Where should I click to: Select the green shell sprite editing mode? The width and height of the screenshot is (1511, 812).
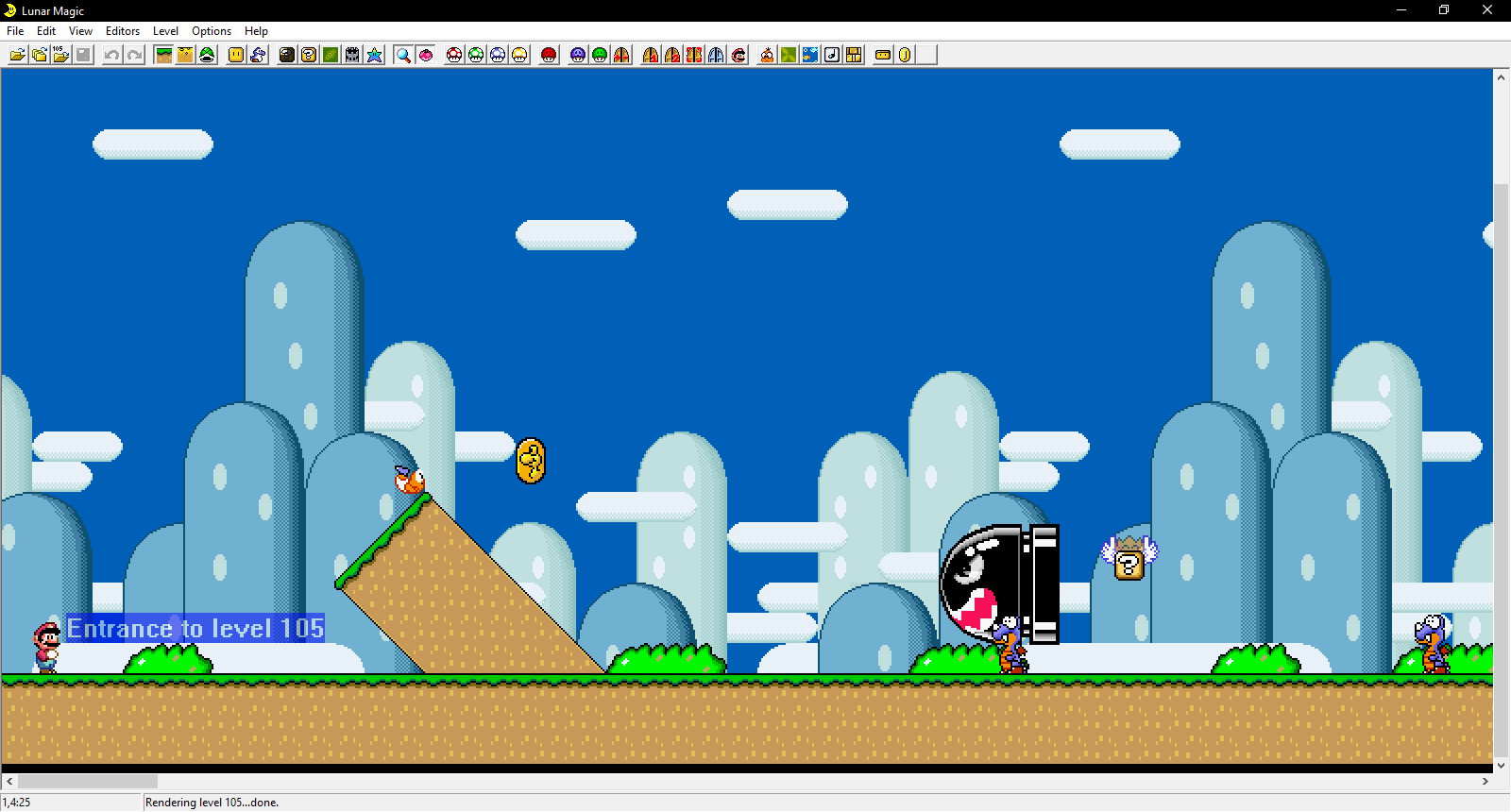207,55
